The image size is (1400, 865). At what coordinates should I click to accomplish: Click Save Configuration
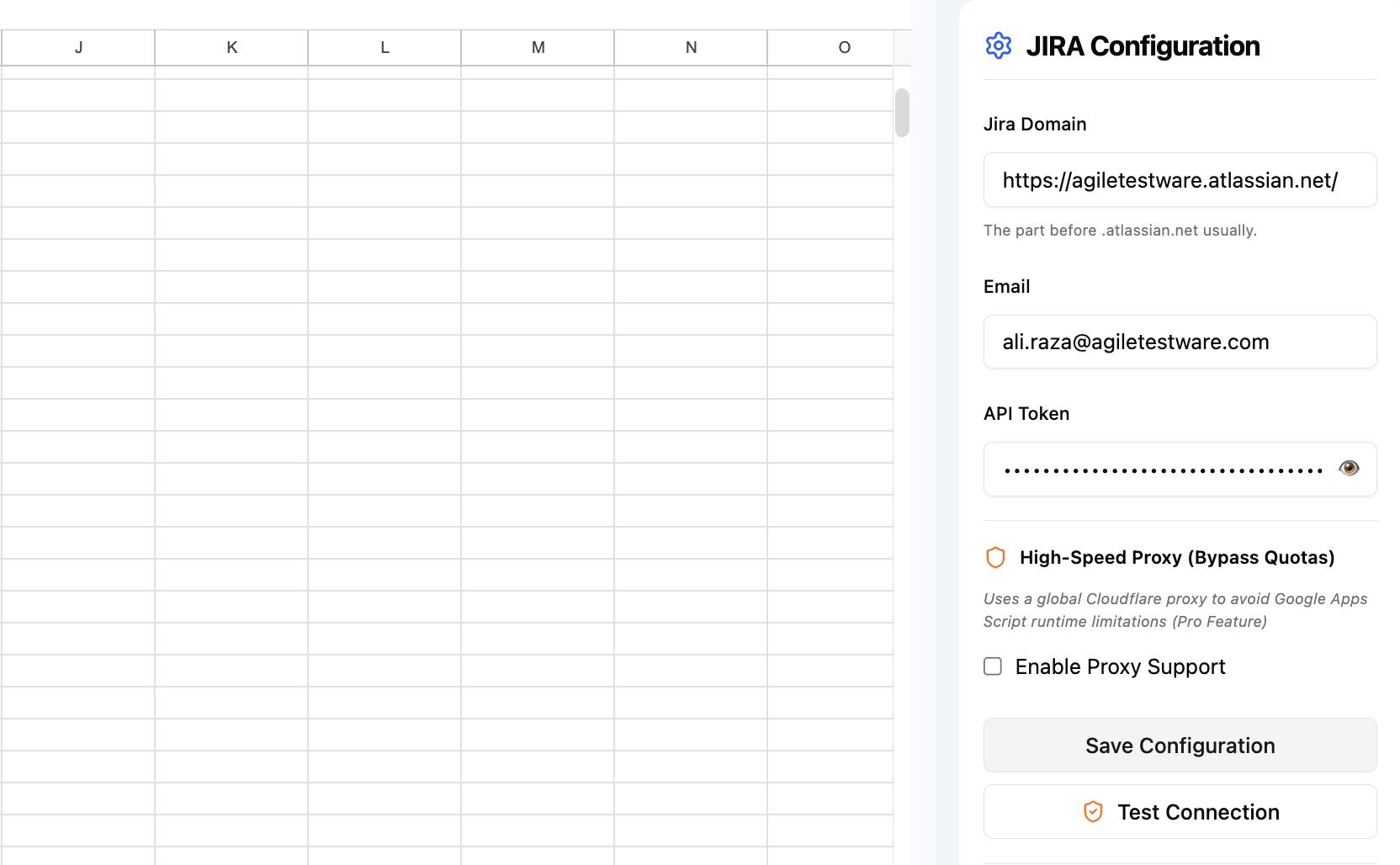[1179, 746]
